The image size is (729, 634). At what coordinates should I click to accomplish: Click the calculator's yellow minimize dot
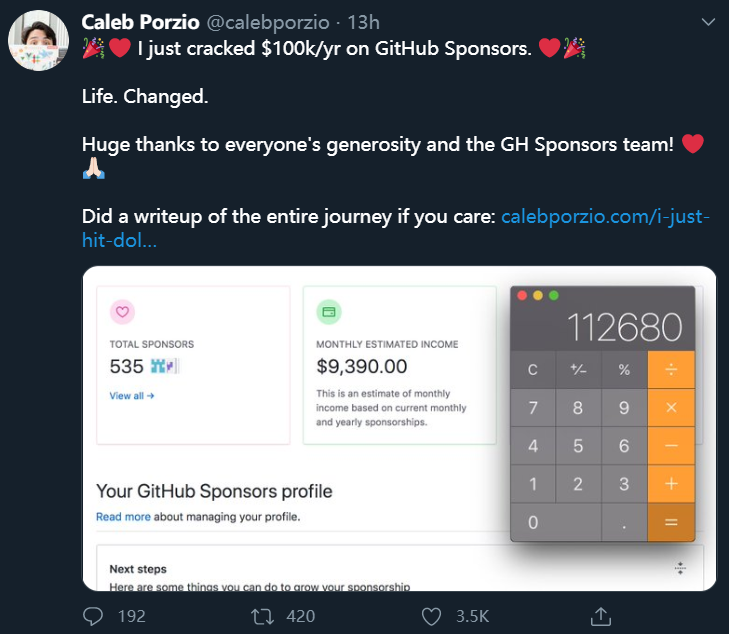click(x=537, y=296)
